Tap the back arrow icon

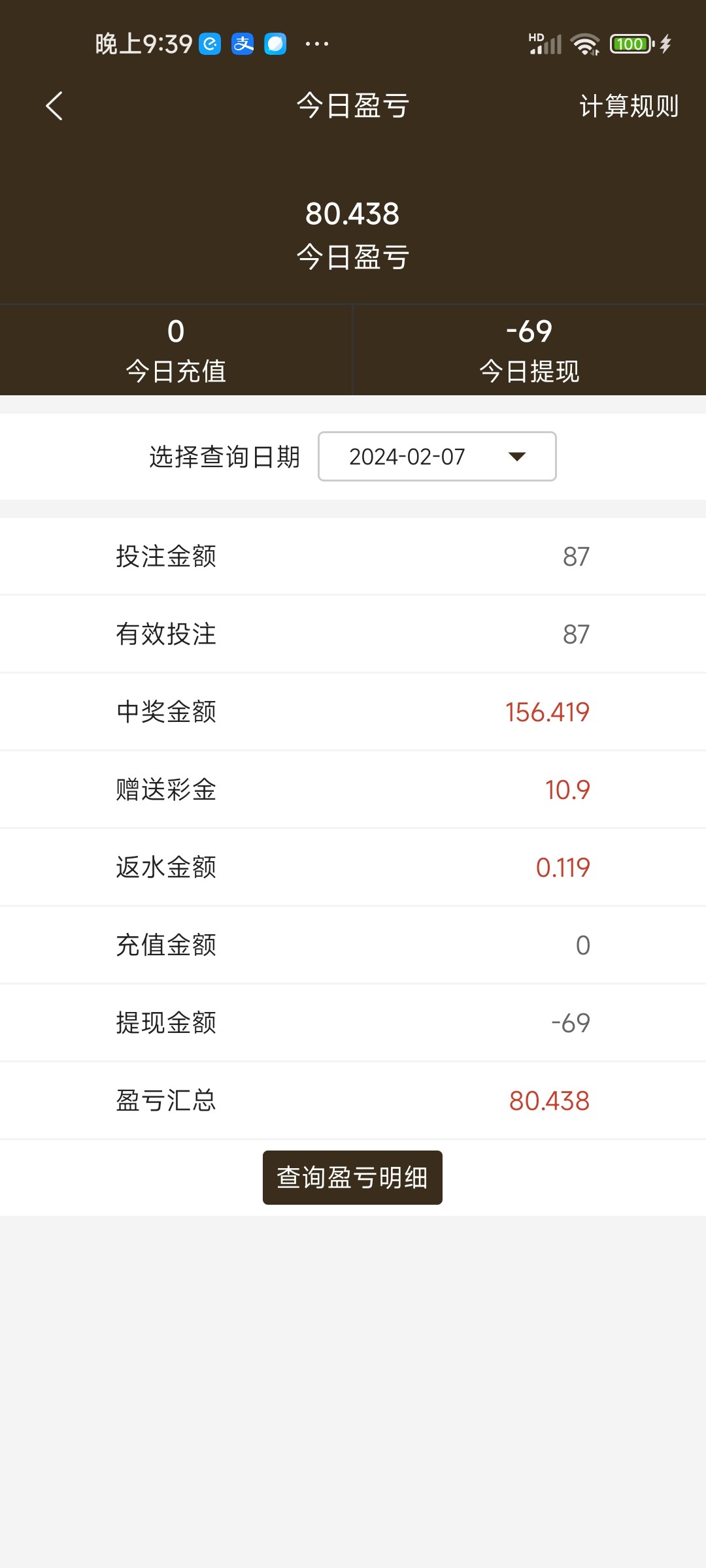pyautogui.click(x=55, y=106)
